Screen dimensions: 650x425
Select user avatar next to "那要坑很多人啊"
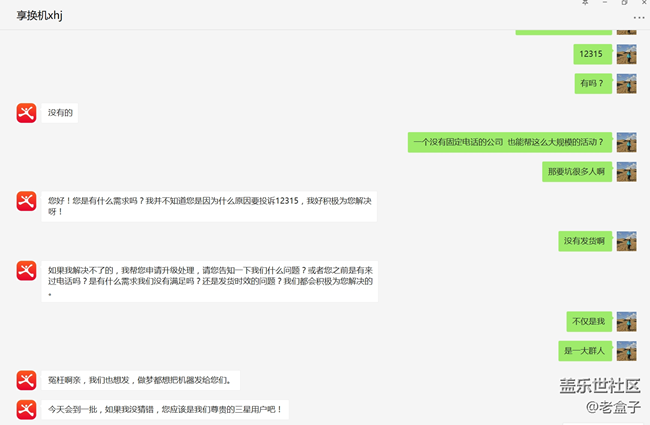click(x=626, y=172)
